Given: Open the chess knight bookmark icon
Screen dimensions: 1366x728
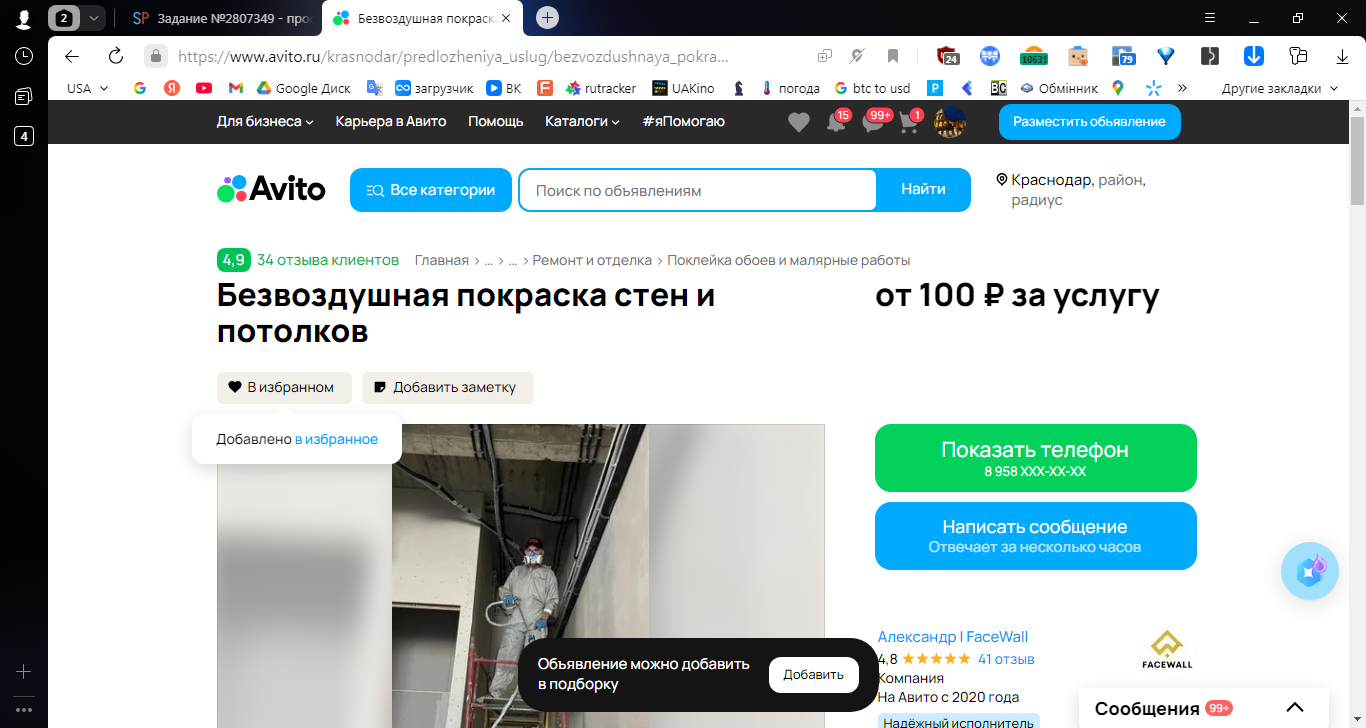Looking at the screenshot, I should coord(738,88).
